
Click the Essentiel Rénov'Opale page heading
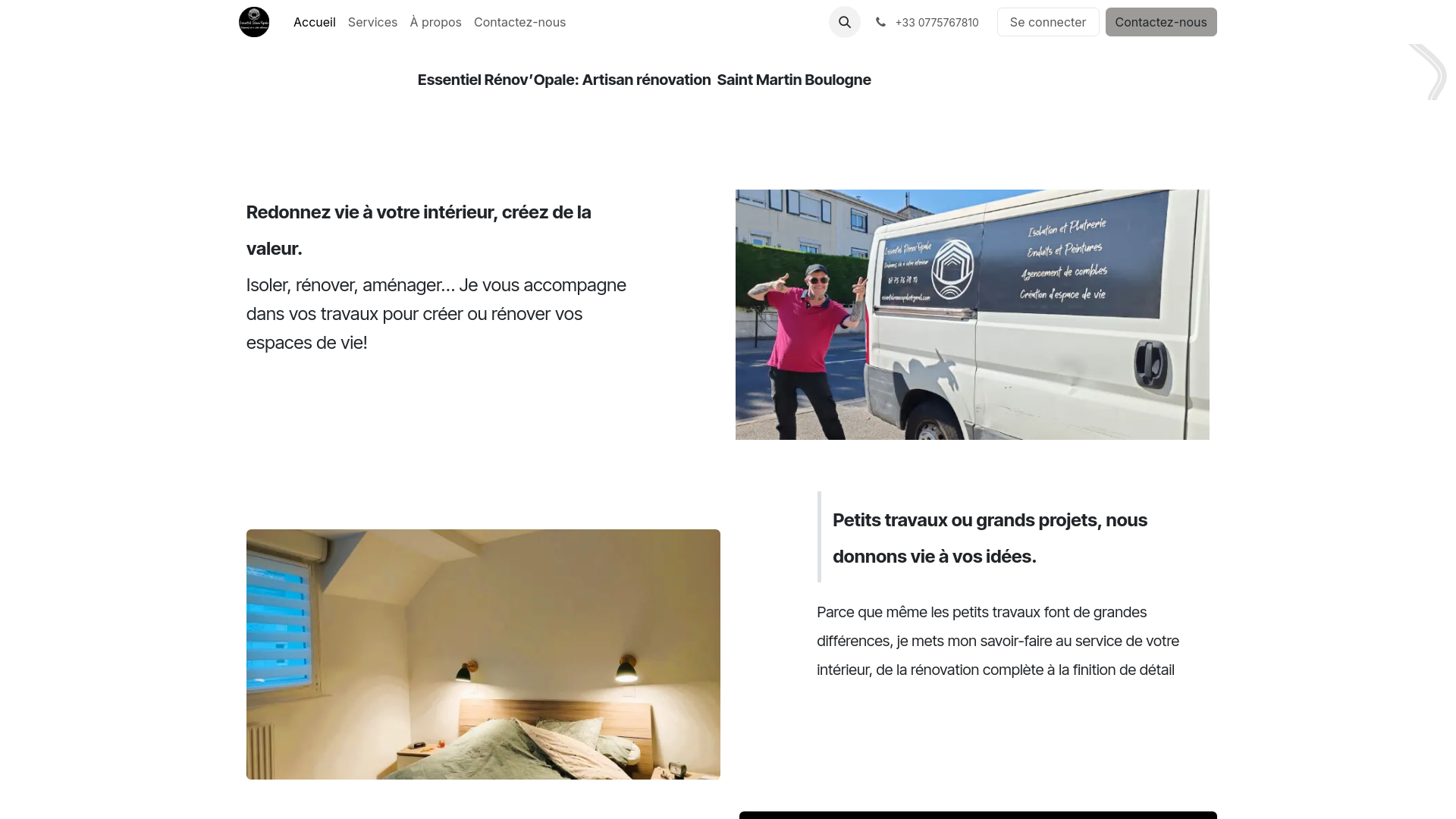(644, 80)
